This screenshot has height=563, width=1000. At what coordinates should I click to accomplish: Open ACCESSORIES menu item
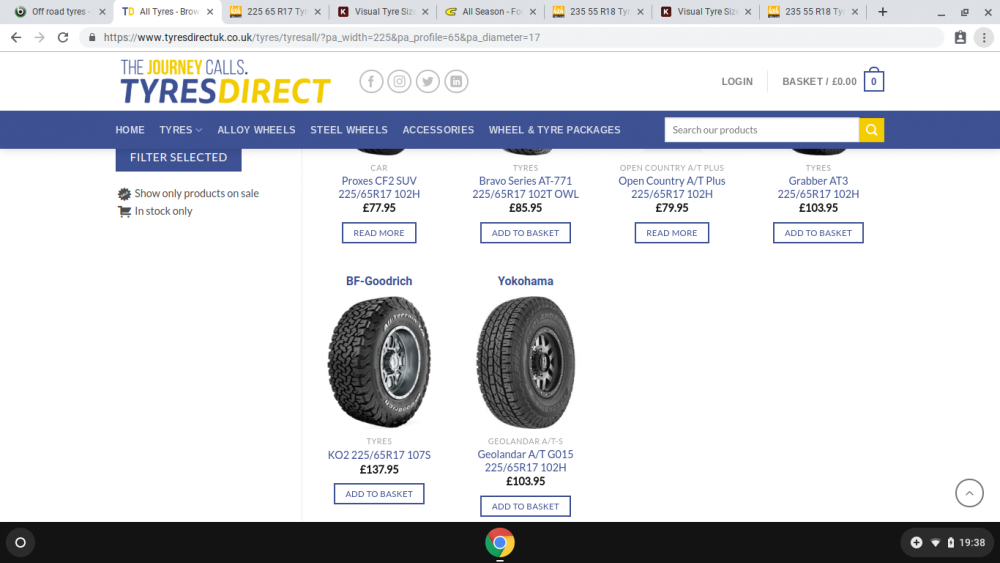438,130
